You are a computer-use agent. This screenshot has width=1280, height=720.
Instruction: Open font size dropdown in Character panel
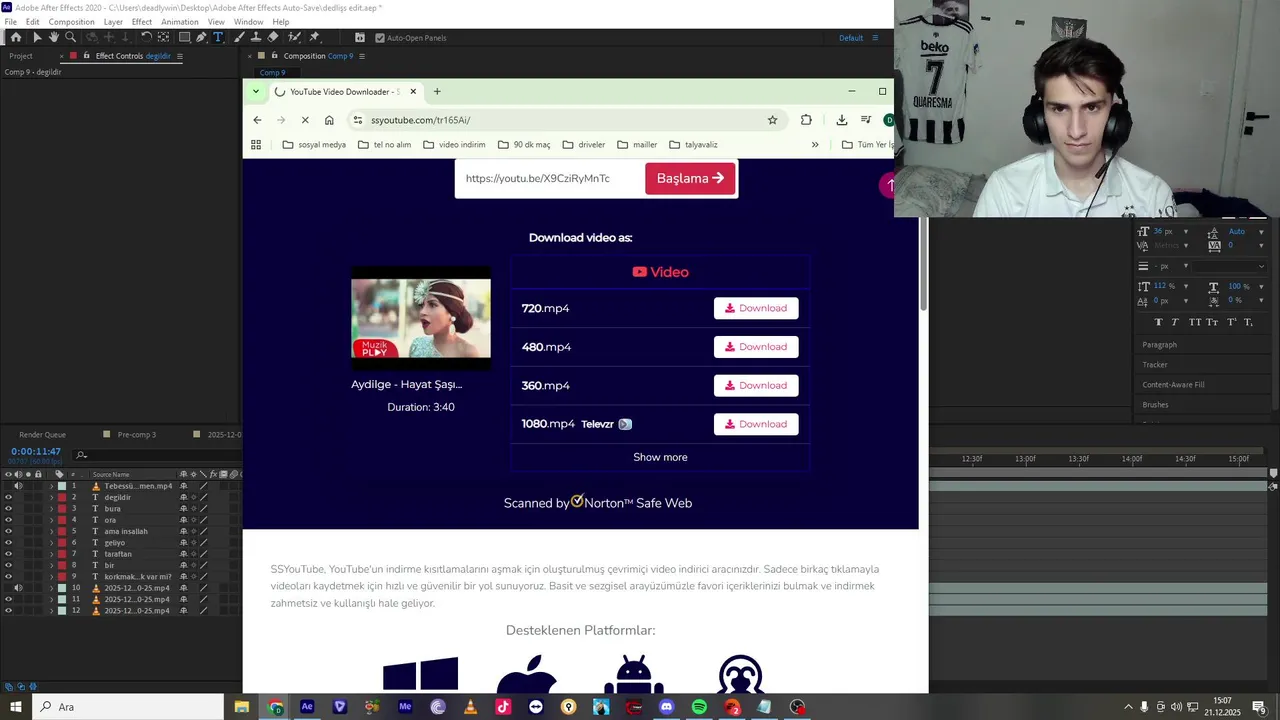tap(1186, 232)
